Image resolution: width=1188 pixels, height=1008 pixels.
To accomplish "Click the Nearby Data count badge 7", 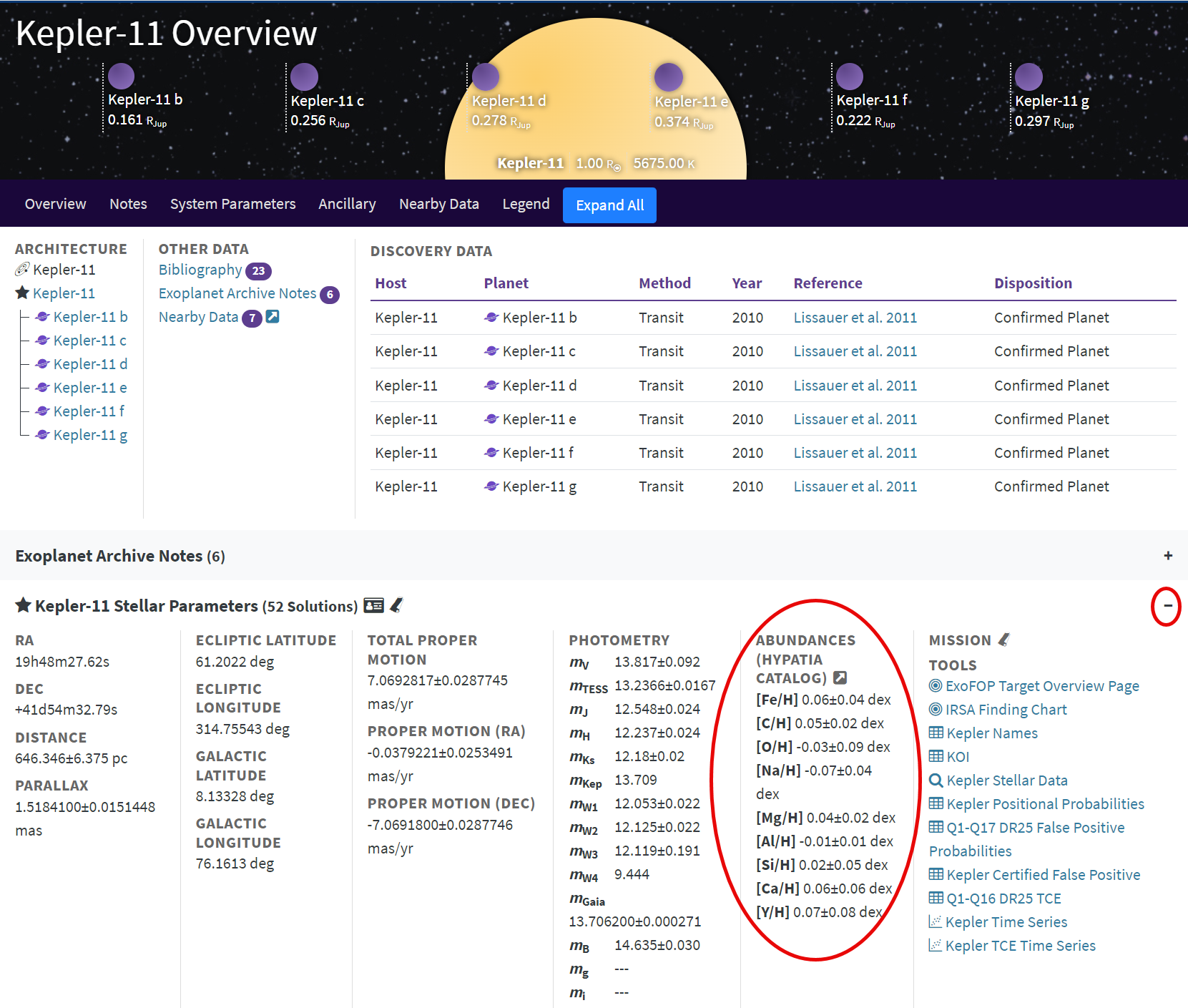I will coord(252,318).
